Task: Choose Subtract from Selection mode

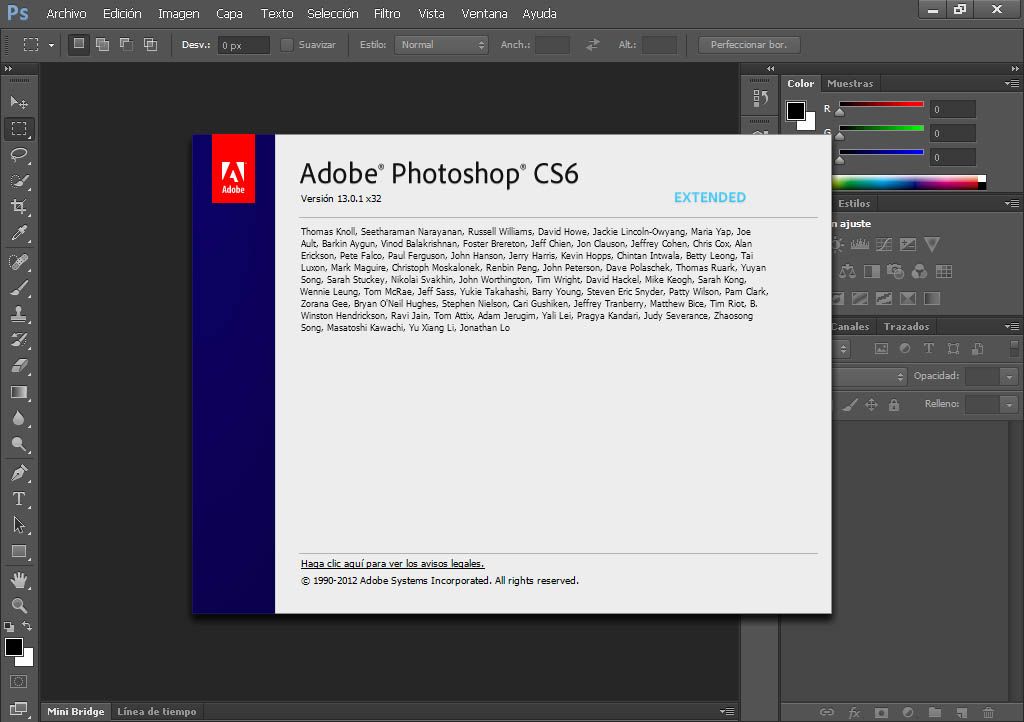Action: tap(127, 44)
